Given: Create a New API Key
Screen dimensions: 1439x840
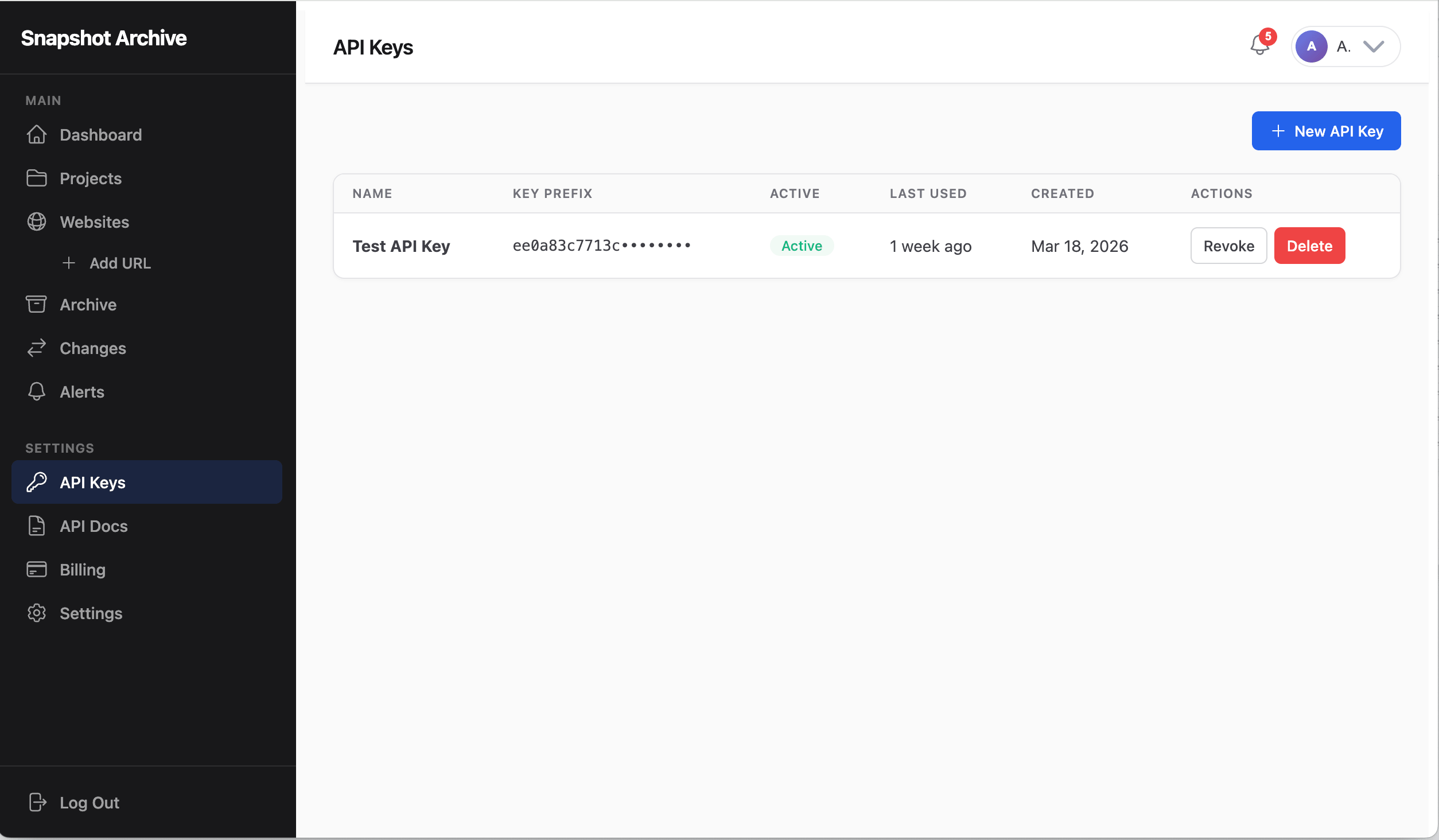Looking at the screenshot, I should pos(1326,131).
